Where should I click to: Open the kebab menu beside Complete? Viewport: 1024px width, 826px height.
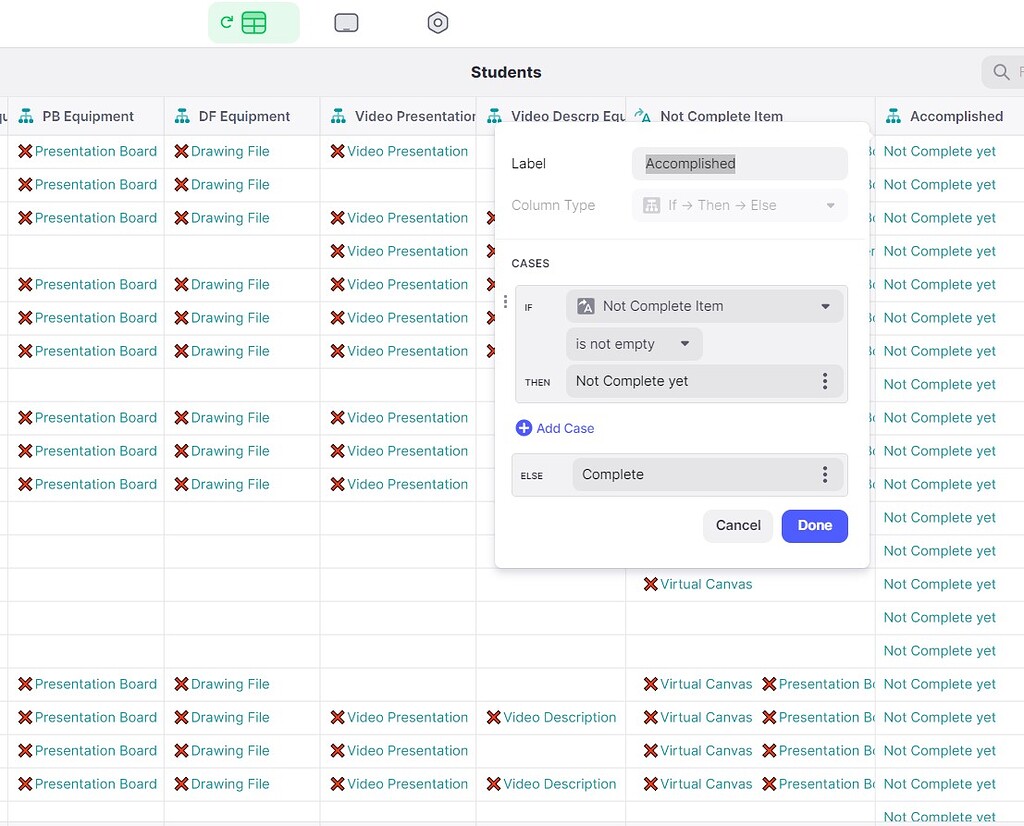coord(825,475)
